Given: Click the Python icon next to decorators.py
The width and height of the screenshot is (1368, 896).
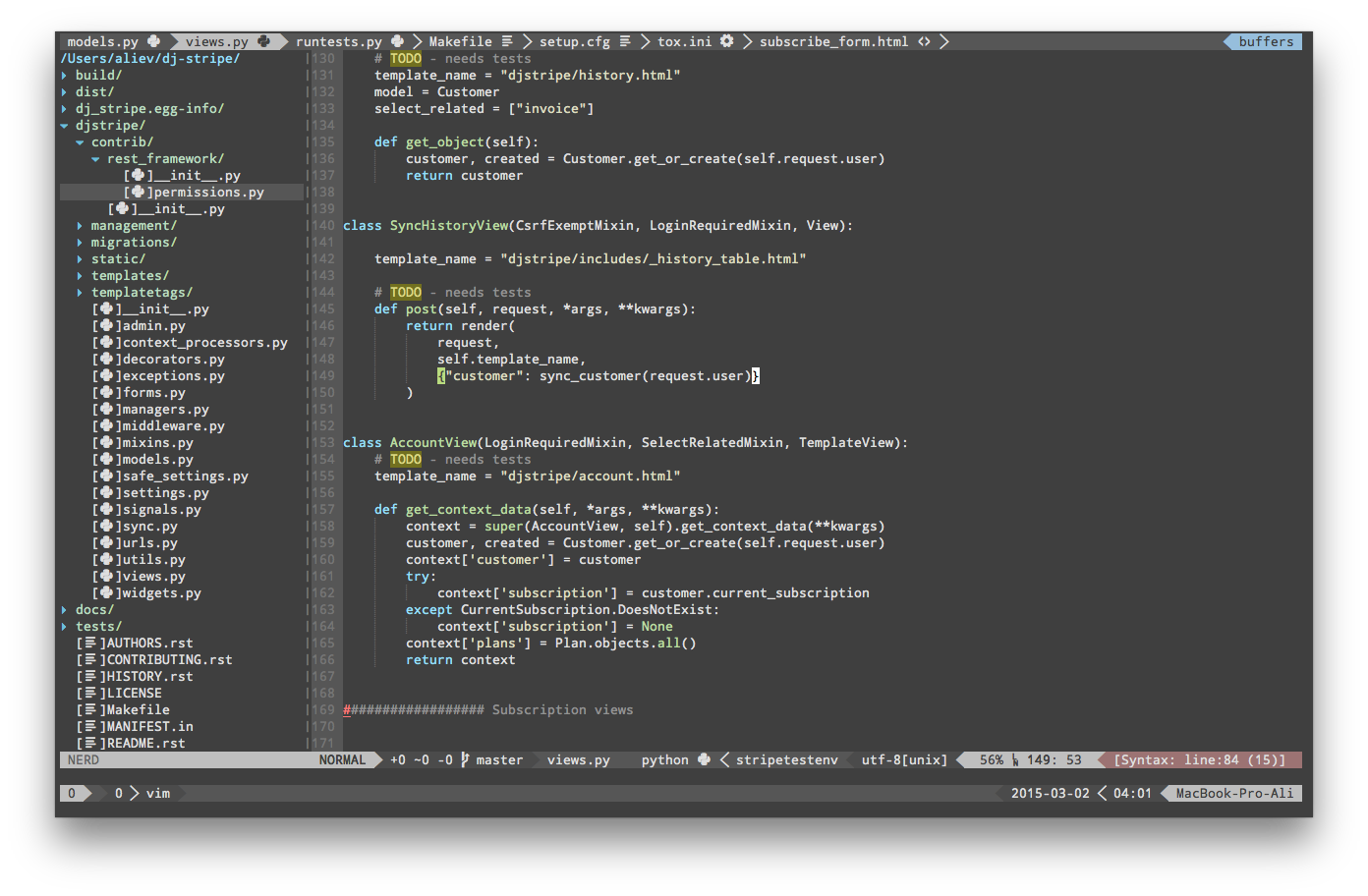Looking at the screenshot, I should [x=106, y=359].
